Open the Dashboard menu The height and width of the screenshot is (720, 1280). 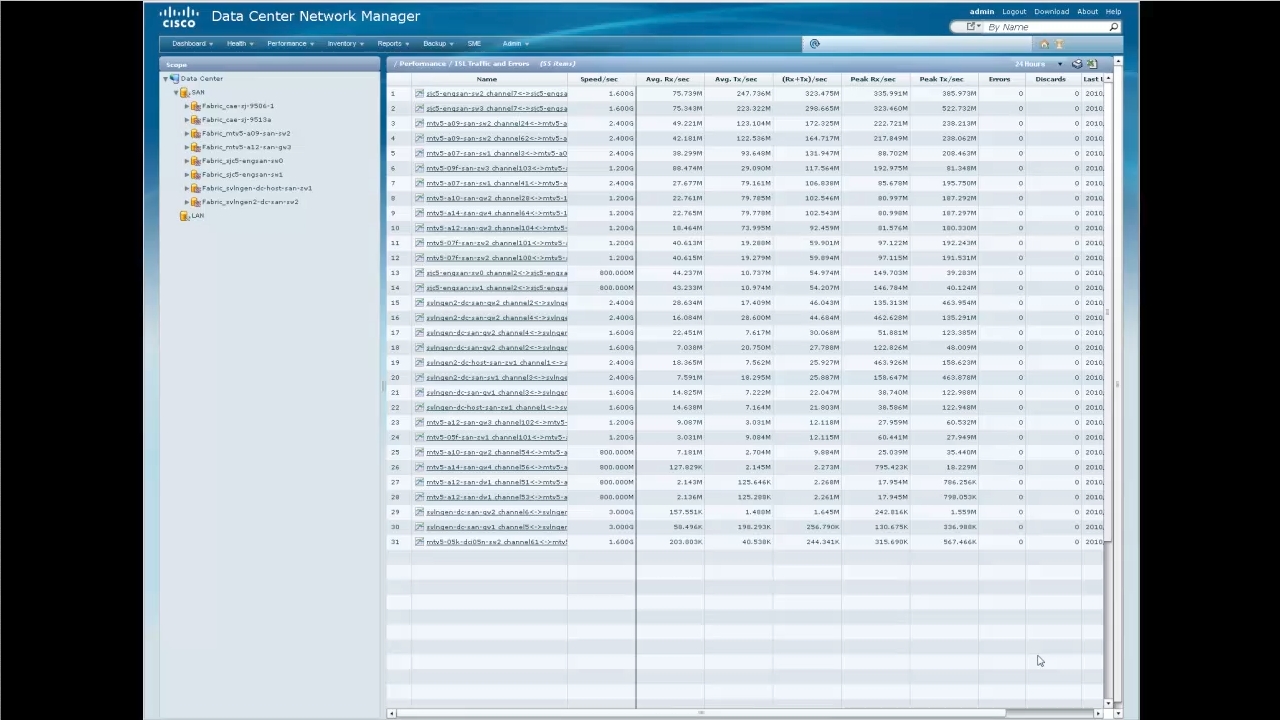coord(192,43)
